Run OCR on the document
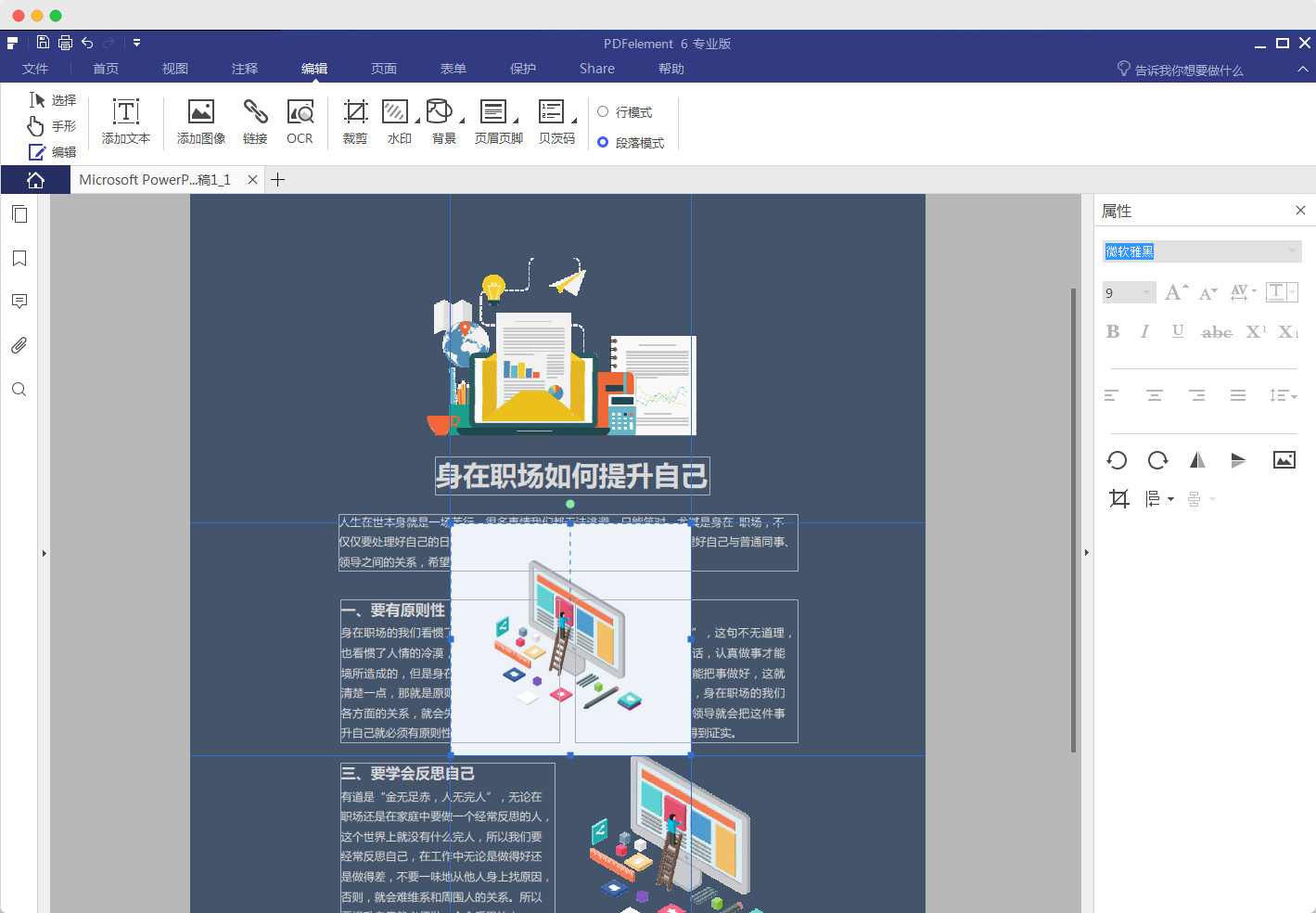The height and width of the screenshot is (913, 1316). pos(300,122)
